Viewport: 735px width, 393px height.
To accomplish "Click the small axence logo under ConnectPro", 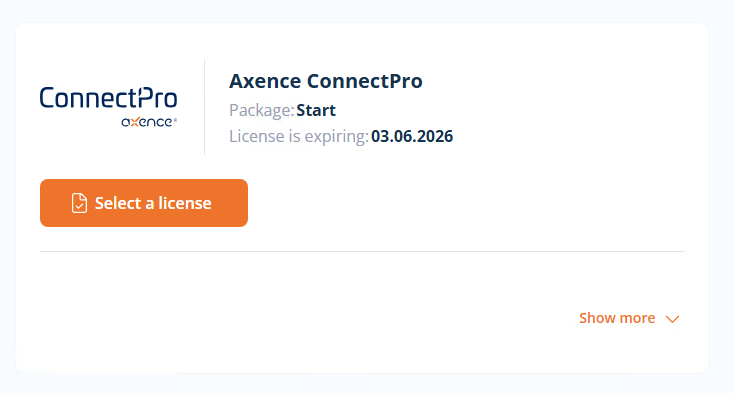I will (149, 122).
